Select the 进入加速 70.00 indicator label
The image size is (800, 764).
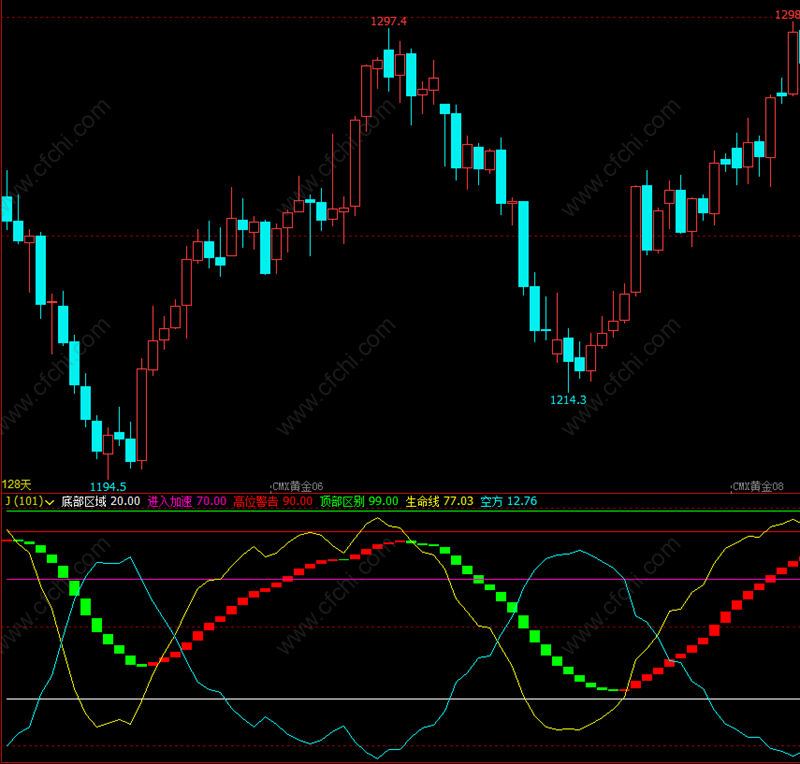click(187, 501)
